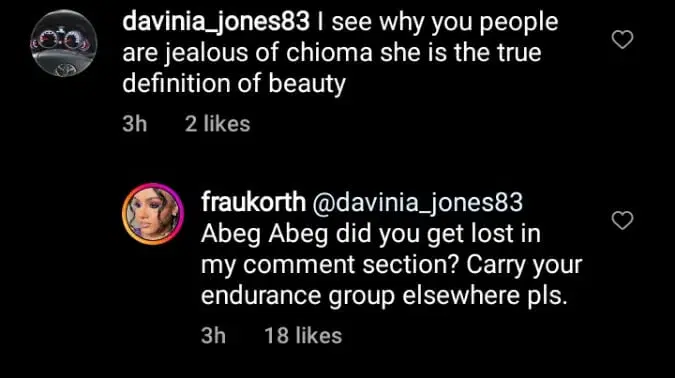Click the "my comment section? Carry your" line
Screen dimensions: 675x378
391,265
